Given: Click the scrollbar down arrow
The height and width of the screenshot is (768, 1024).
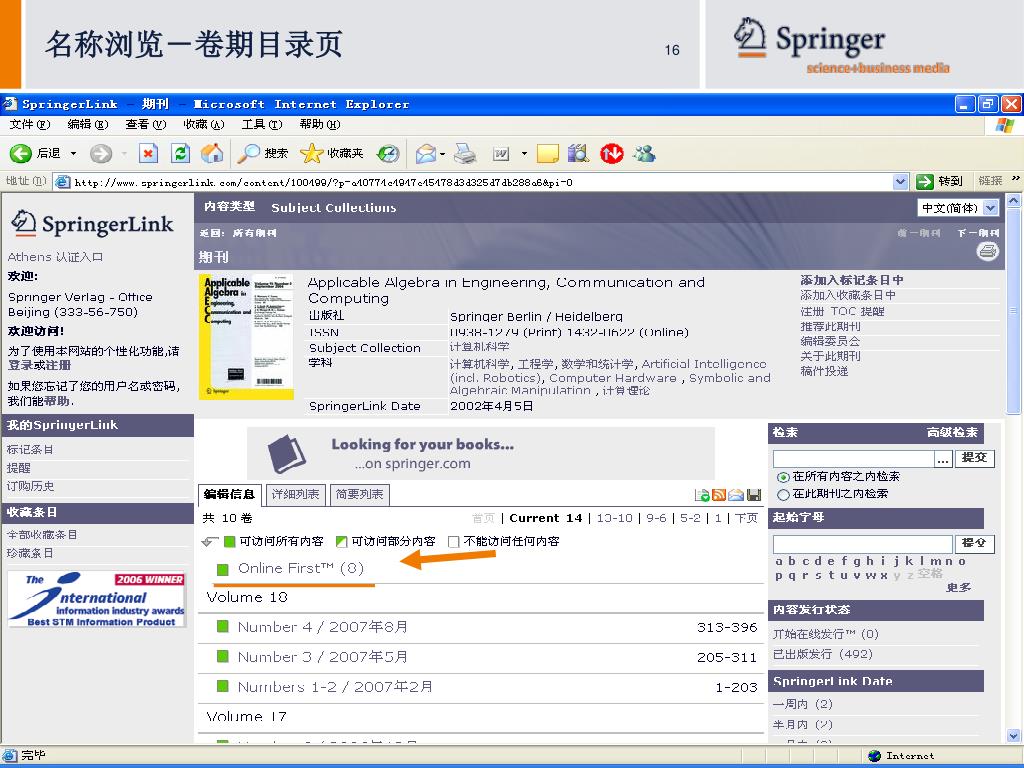Looking at the screenshot, I should point(1014,736).
